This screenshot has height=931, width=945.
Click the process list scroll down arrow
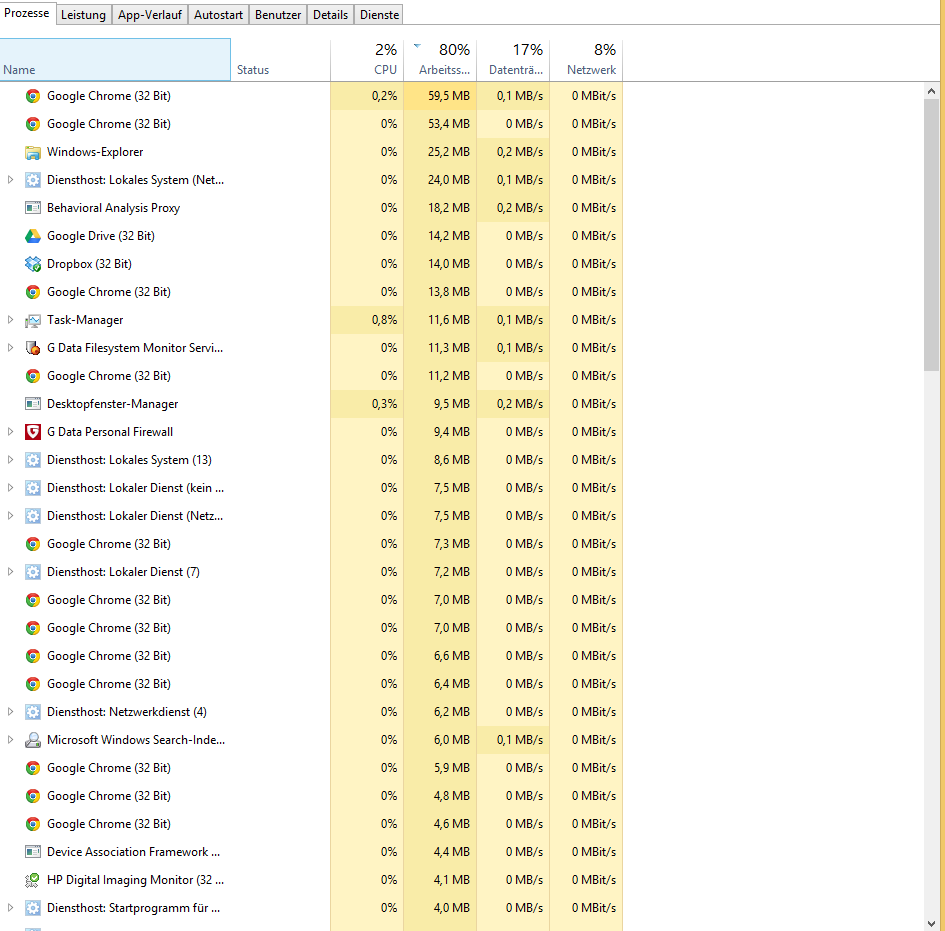coord(931,923)
